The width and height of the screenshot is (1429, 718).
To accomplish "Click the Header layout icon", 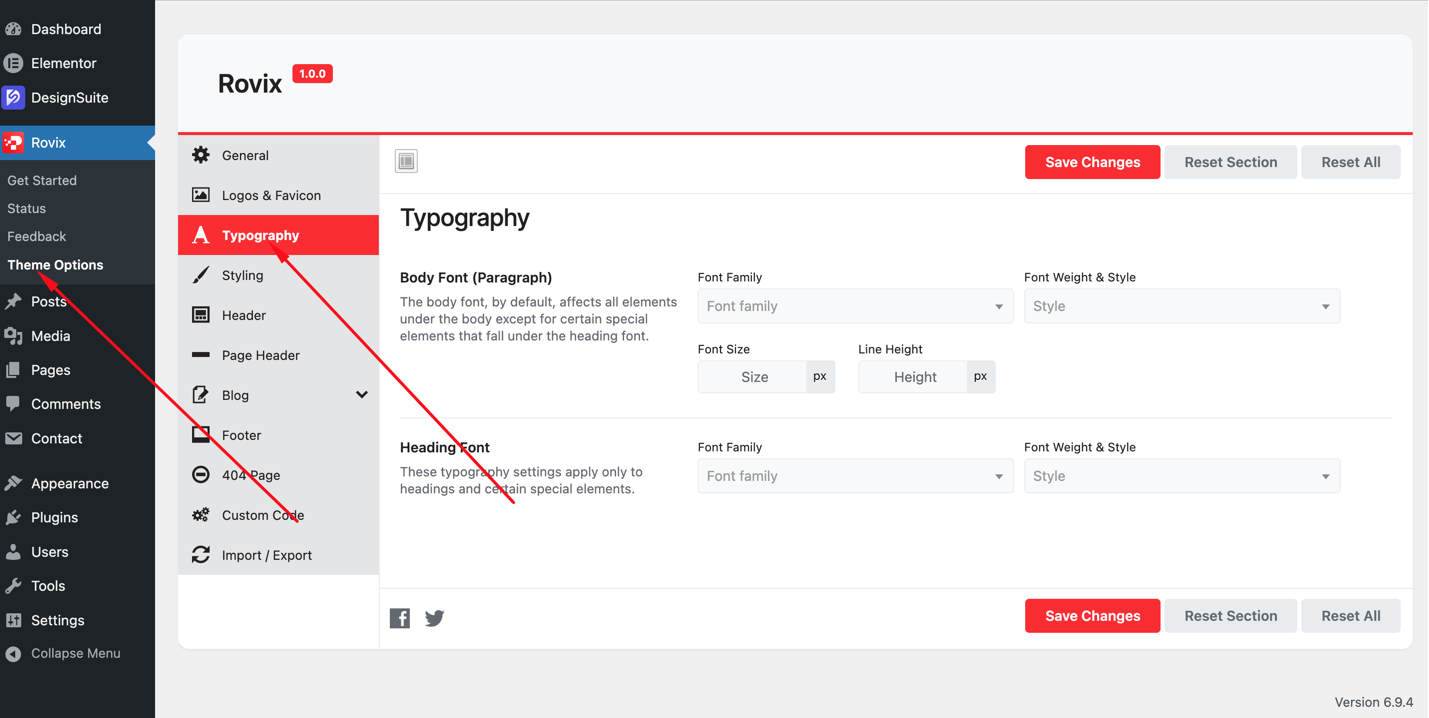I will [x=201, y=315].
